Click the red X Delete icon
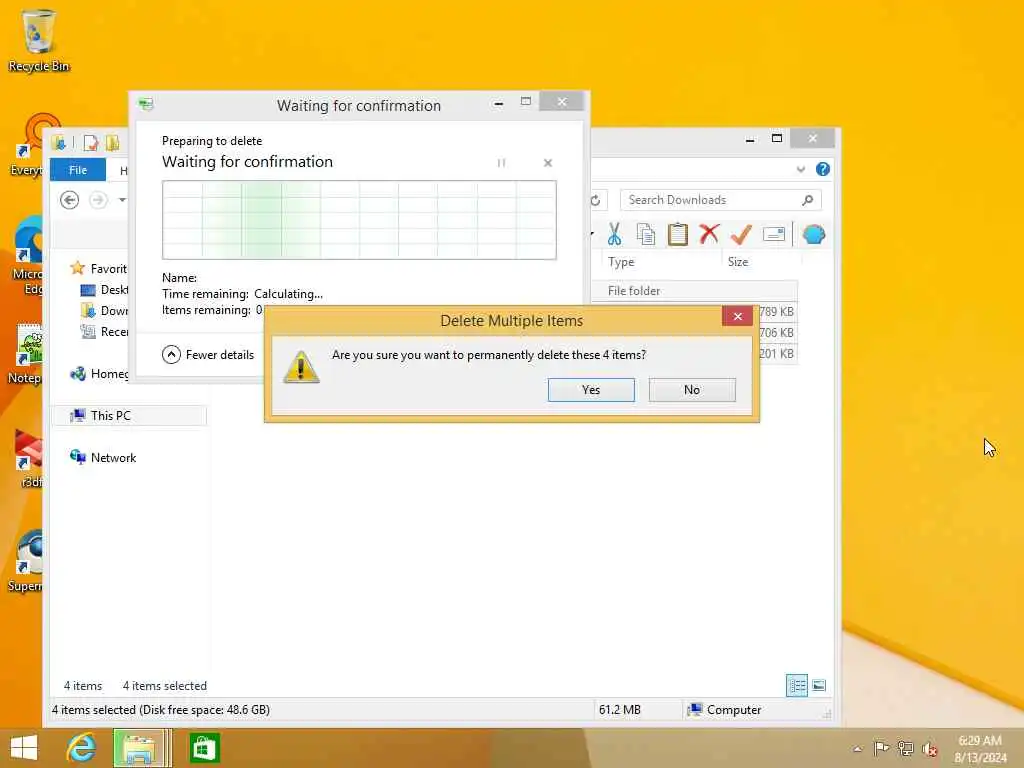The image size is (1024, 768). [x=709, y=234]
